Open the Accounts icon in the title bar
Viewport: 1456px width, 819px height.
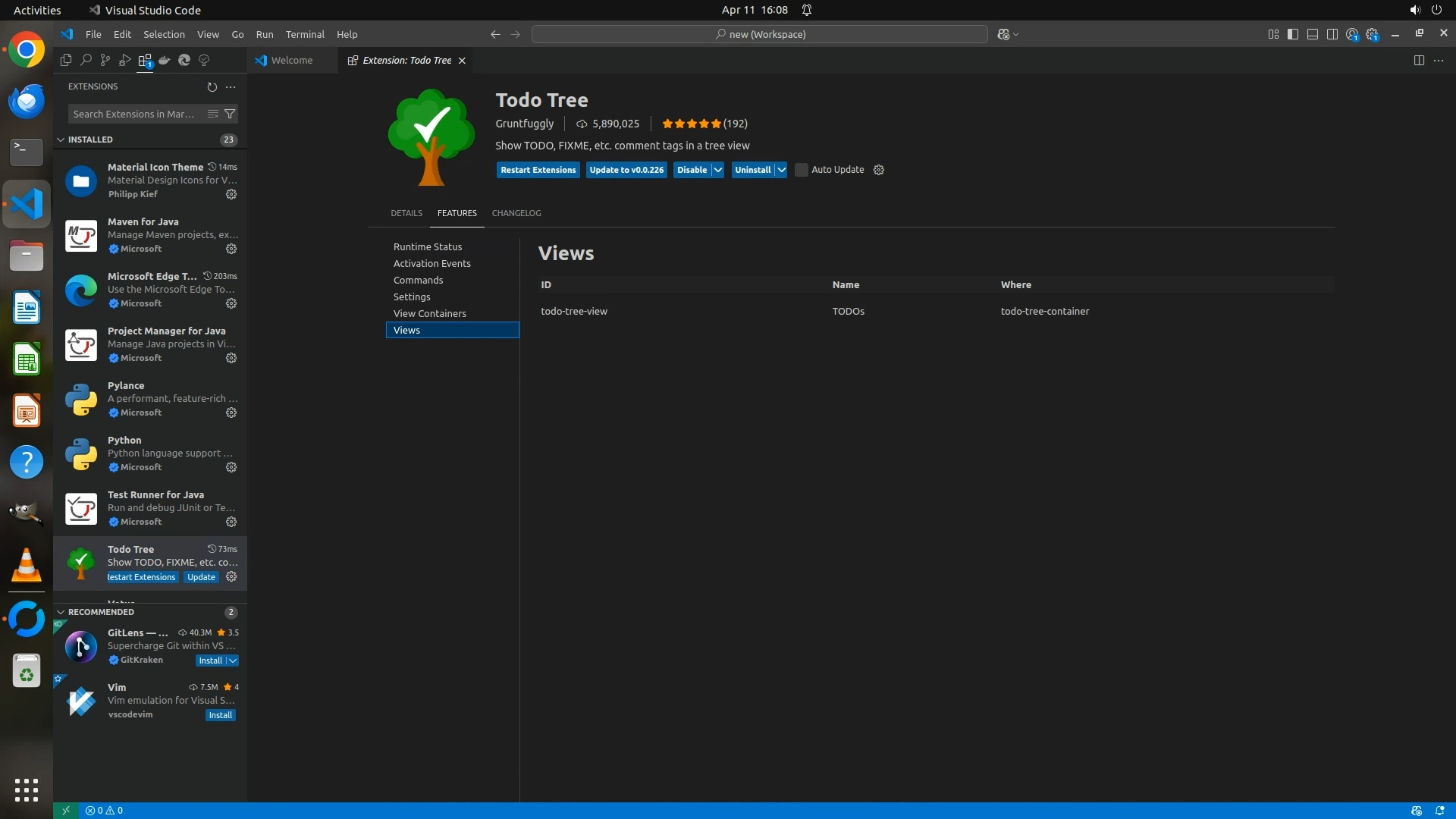pos(1352,34)
